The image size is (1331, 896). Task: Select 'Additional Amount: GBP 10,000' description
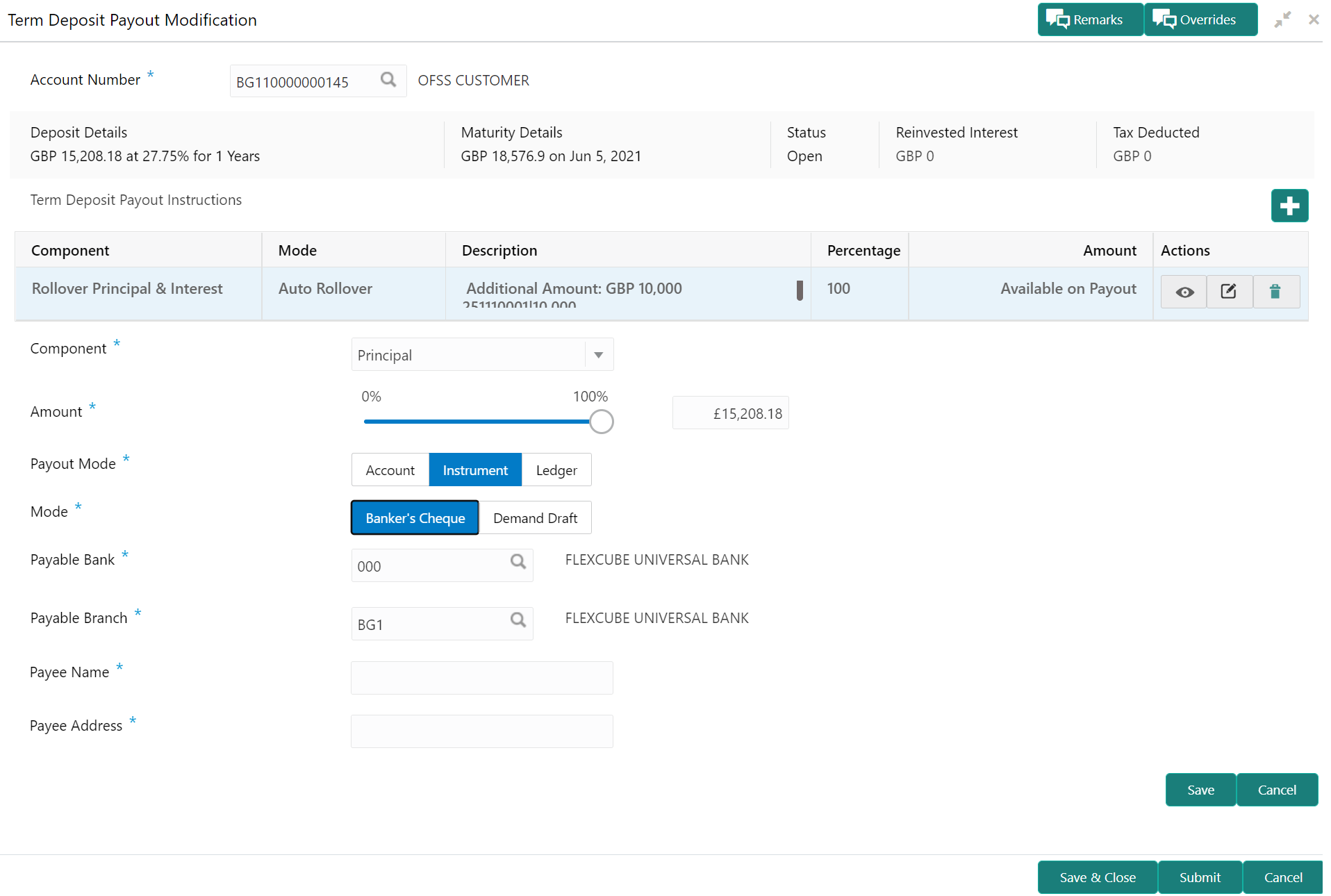tap(574, 288)
